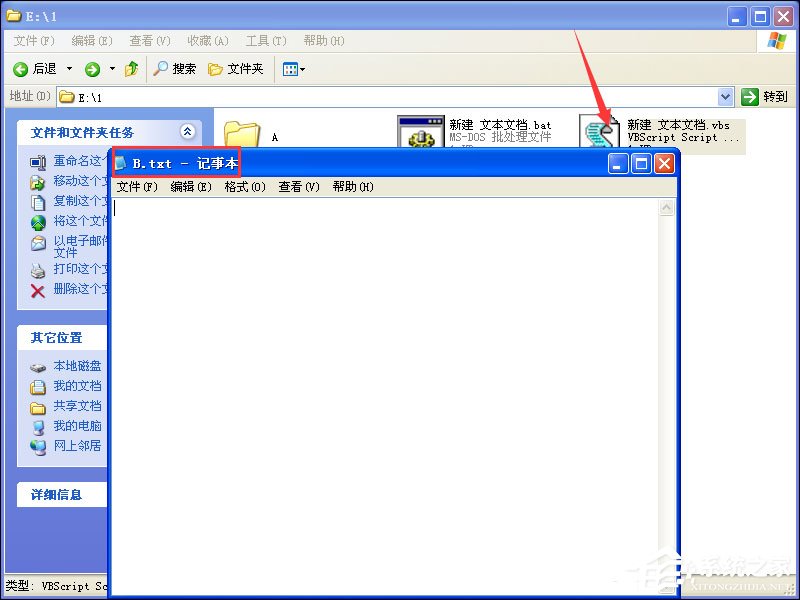The image size is (800, 600).
Task: Open Explorer 帮助(H) menu
Action: point(324,41)
